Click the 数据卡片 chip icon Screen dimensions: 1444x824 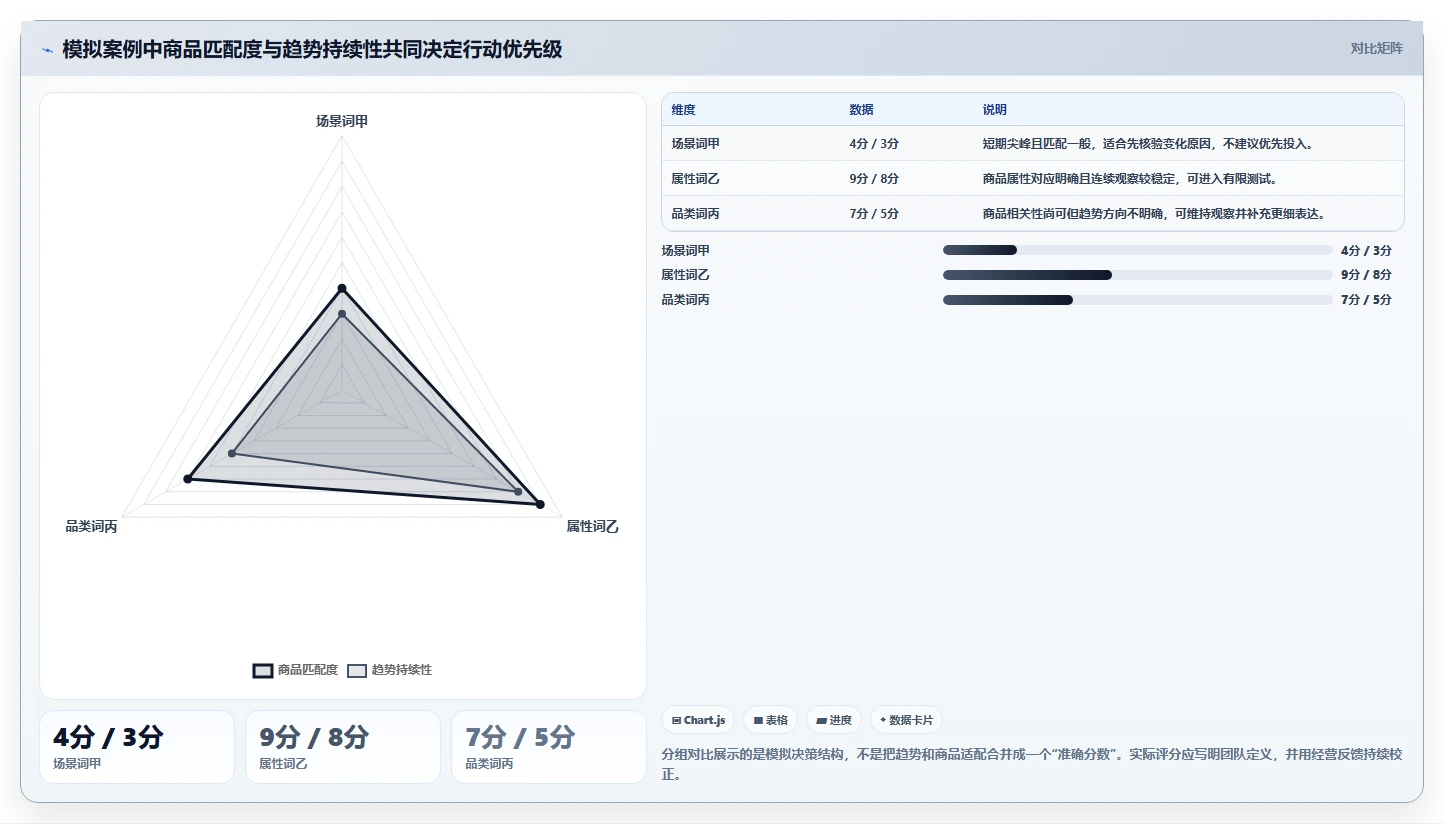883,720
